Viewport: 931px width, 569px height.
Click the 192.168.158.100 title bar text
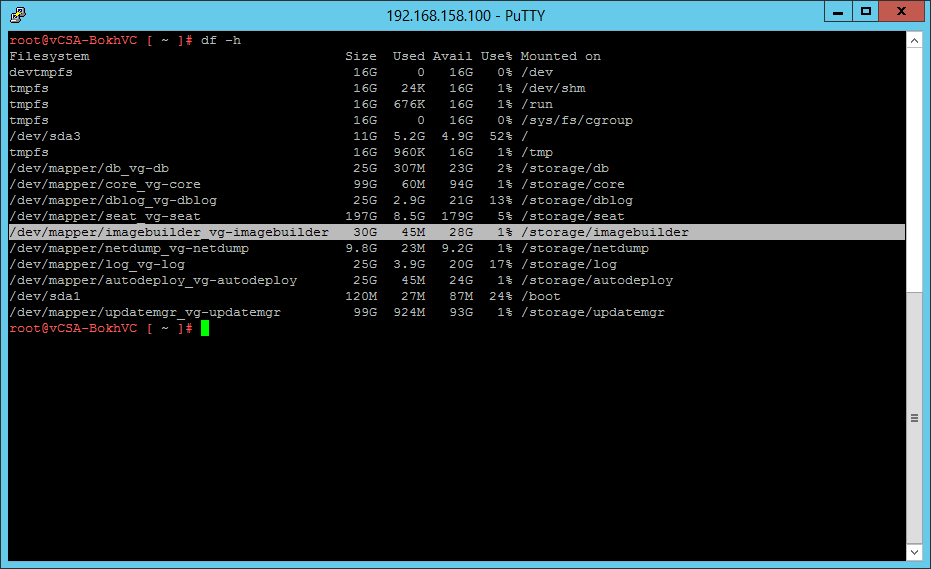pos(464,15)
